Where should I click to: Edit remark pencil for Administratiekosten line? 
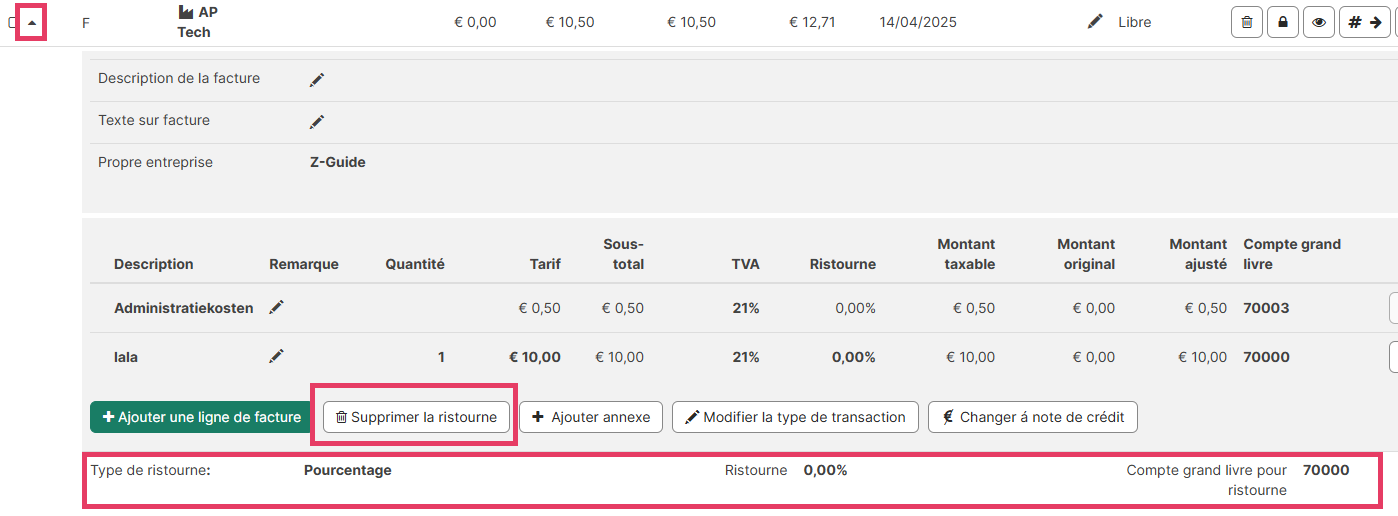pos(277,308)
